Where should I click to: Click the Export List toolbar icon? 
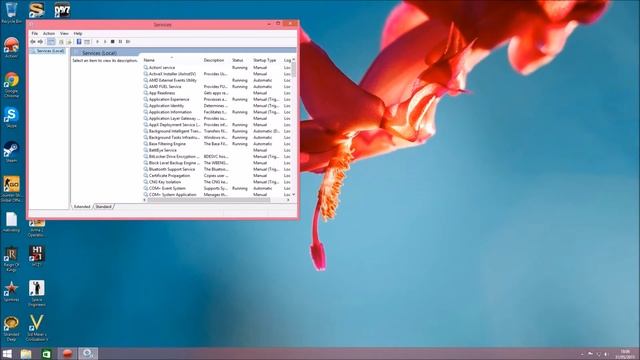(x=69, y=42)
